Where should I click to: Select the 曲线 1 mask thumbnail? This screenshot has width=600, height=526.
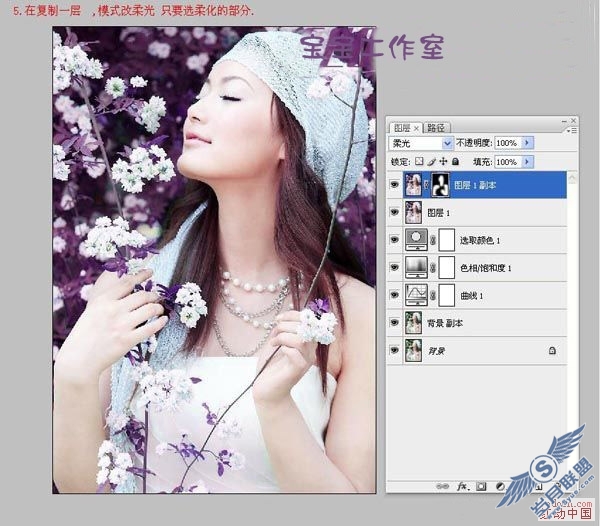click(447, 295)
